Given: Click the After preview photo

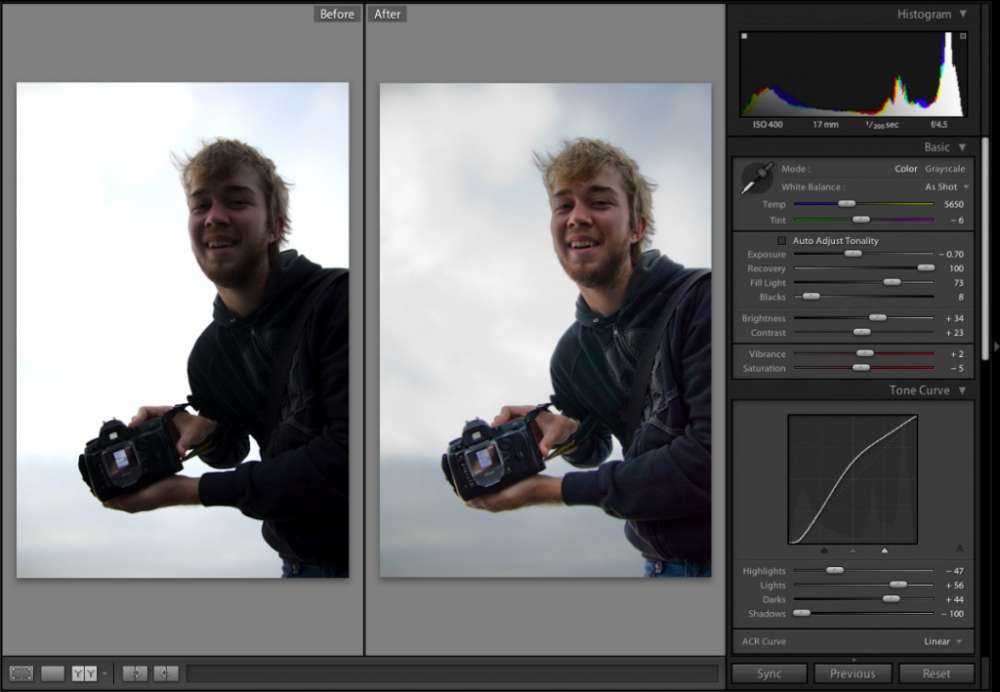Looking at the screenshot, I should coord(545,330).
